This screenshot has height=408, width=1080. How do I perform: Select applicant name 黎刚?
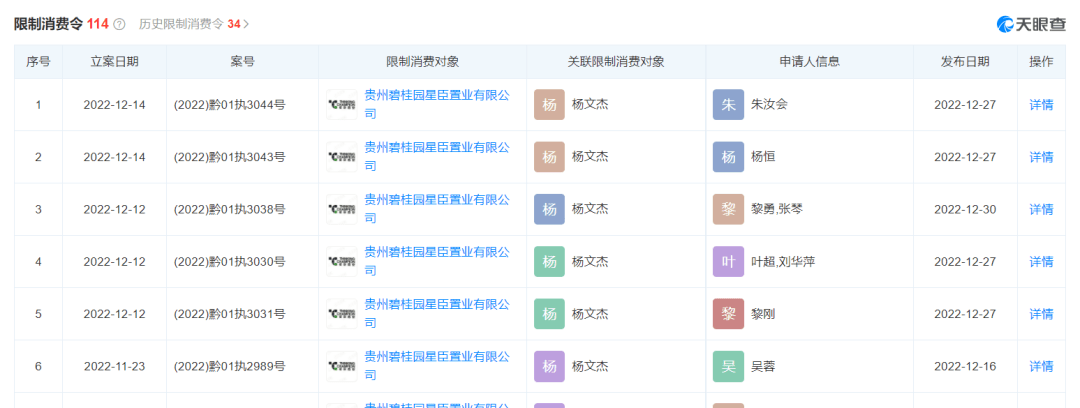(x=763, y=314)
